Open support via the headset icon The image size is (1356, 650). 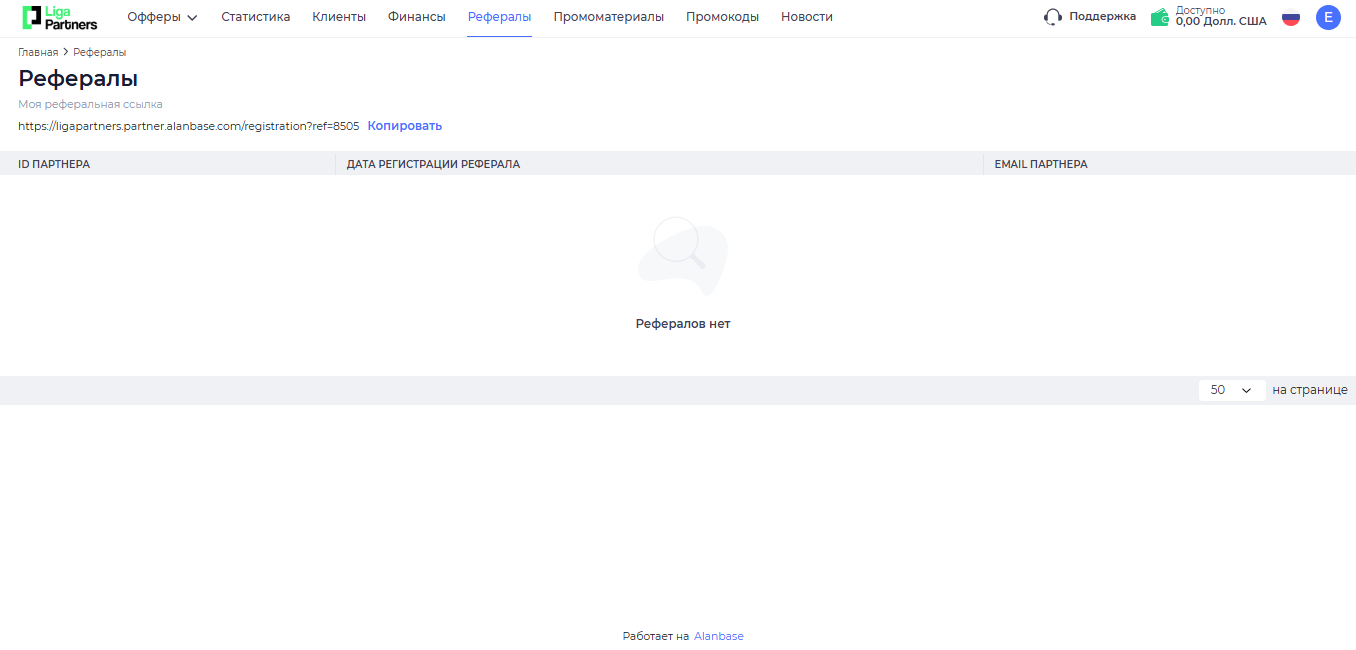click(1052, 17)
